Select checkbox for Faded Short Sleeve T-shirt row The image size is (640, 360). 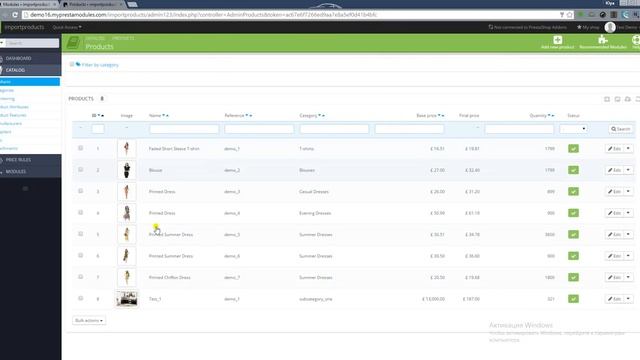tap(80, 148)
